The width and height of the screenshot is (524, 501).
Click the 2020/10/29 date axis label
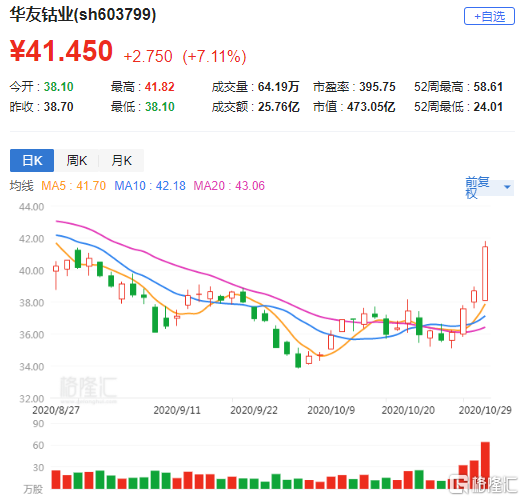485,410
